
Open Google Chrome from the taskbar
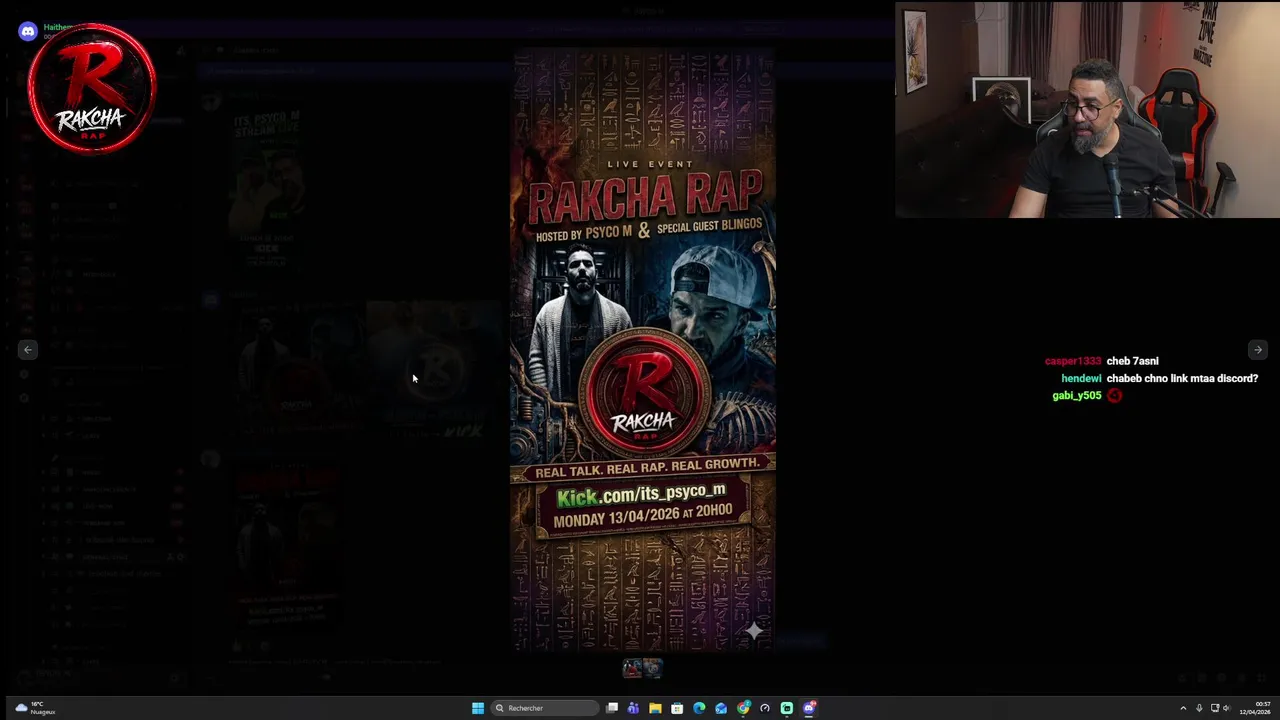pyautogui.click(x=743, y=708)
